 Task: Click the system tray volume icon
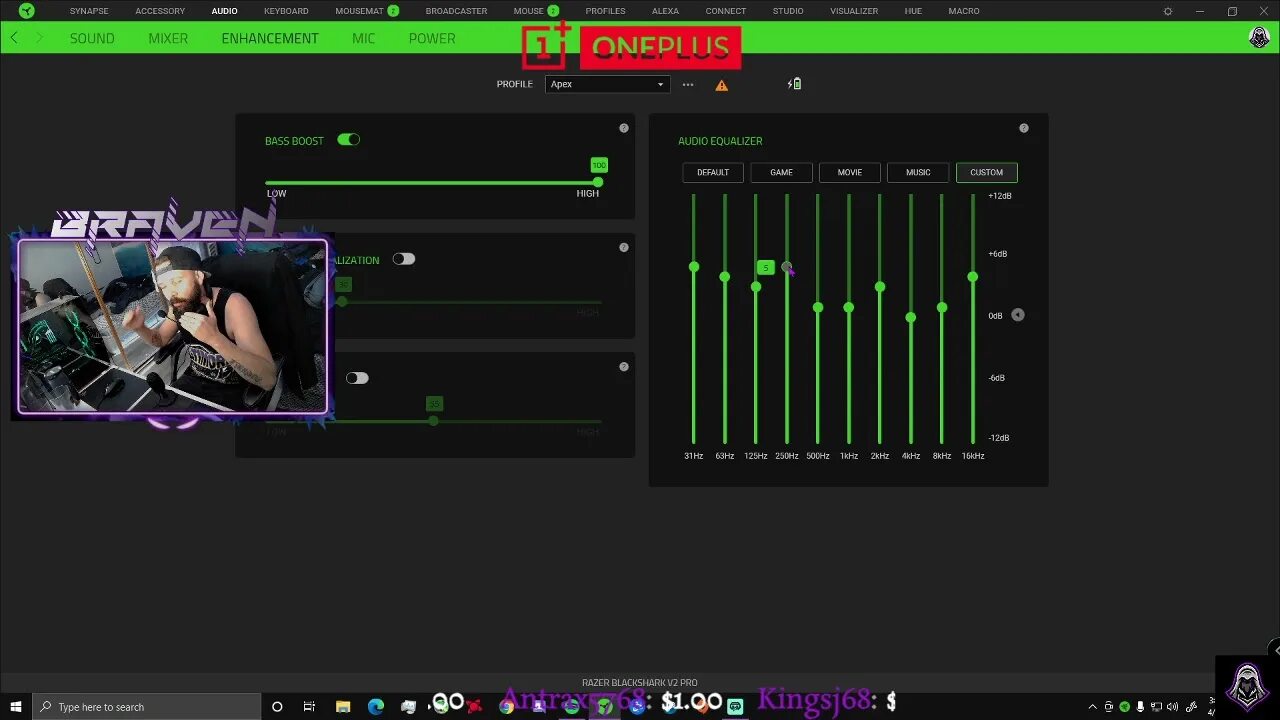(x=1173, y=707)
